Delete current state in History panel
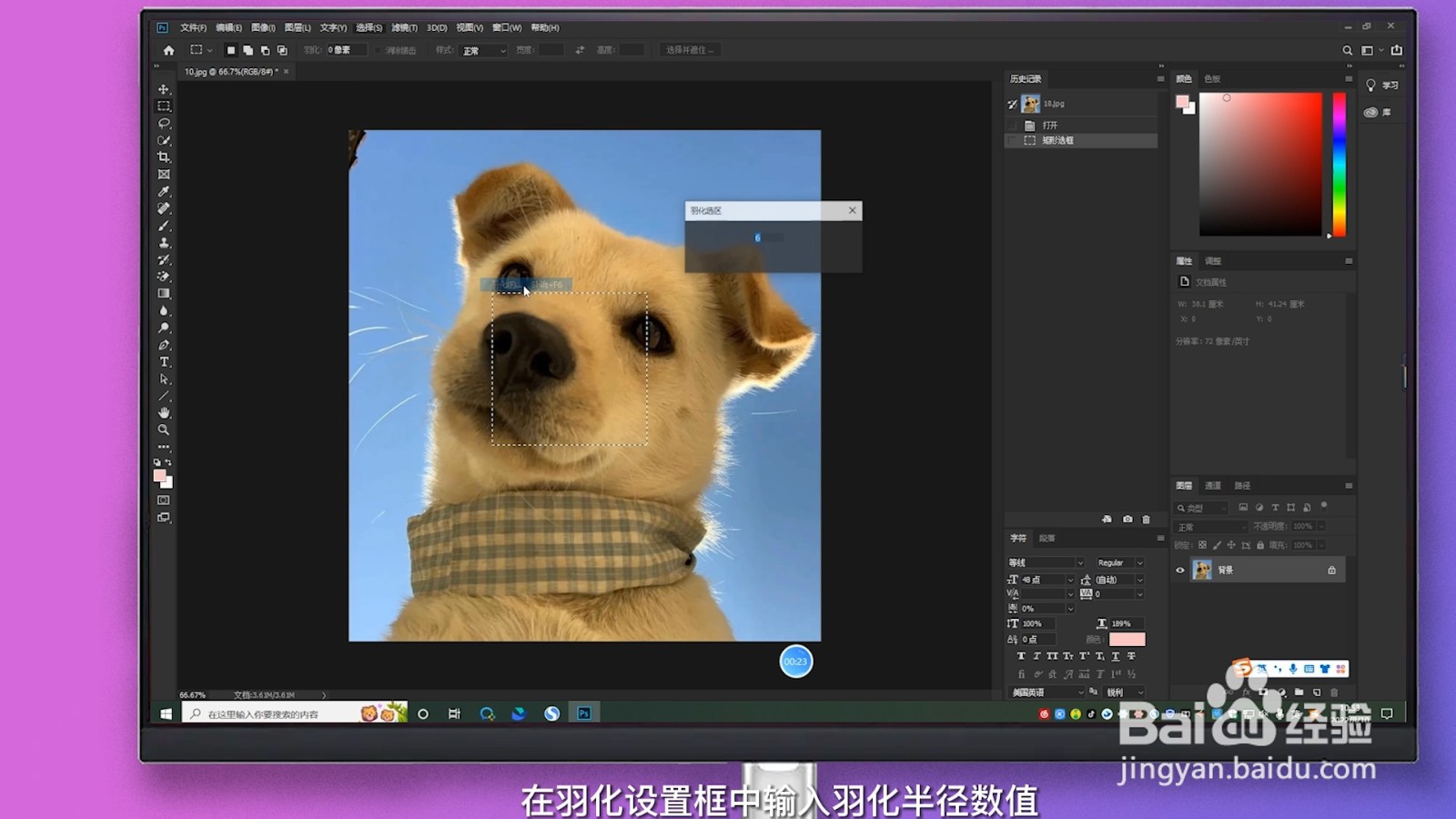The width and height of the screenshot is (1456, 819). [1147, 519]
